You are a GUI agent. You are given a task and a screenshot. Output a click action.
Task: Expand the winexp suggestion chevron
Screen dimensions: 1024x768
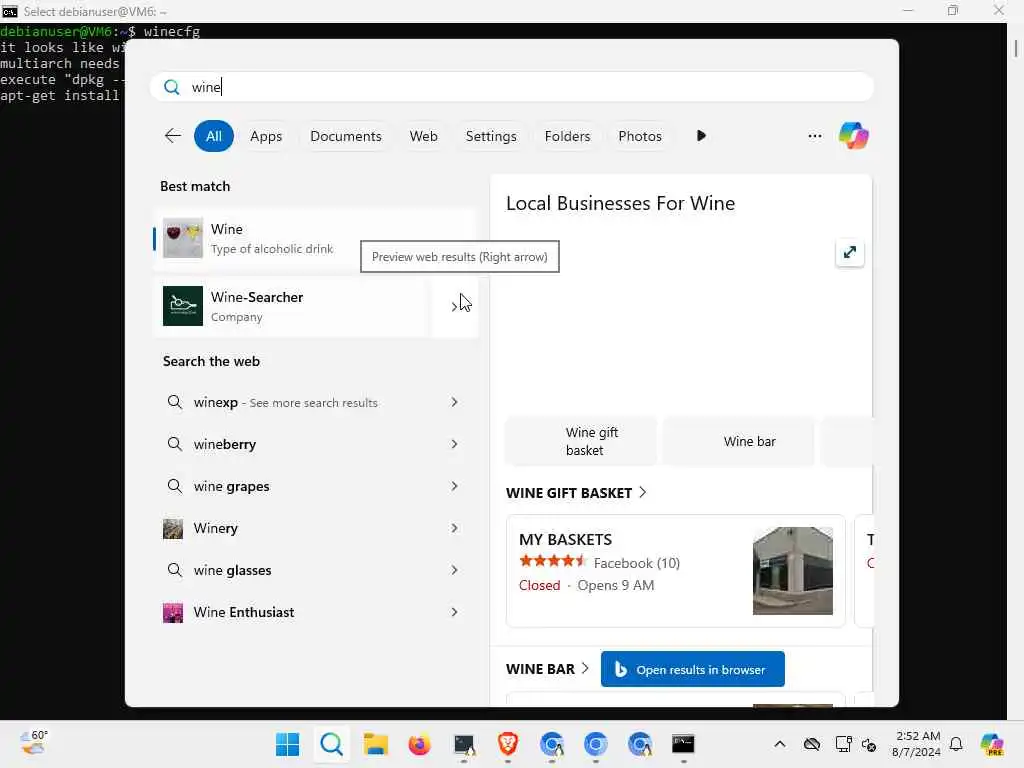455,402
